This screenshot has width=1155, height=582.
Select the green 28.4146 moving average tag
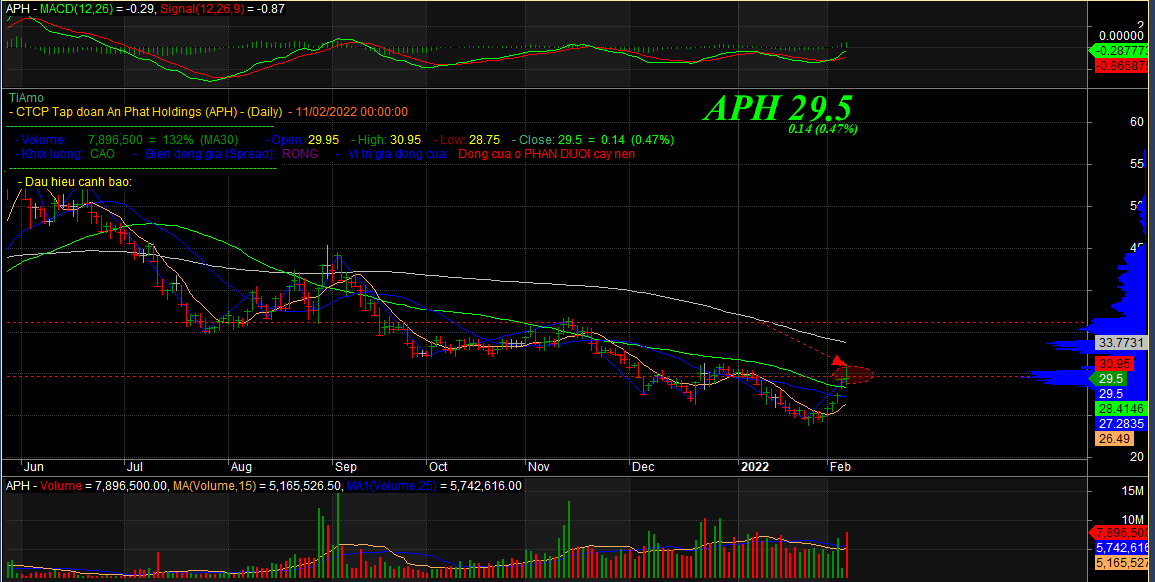tap(1123, 409)
